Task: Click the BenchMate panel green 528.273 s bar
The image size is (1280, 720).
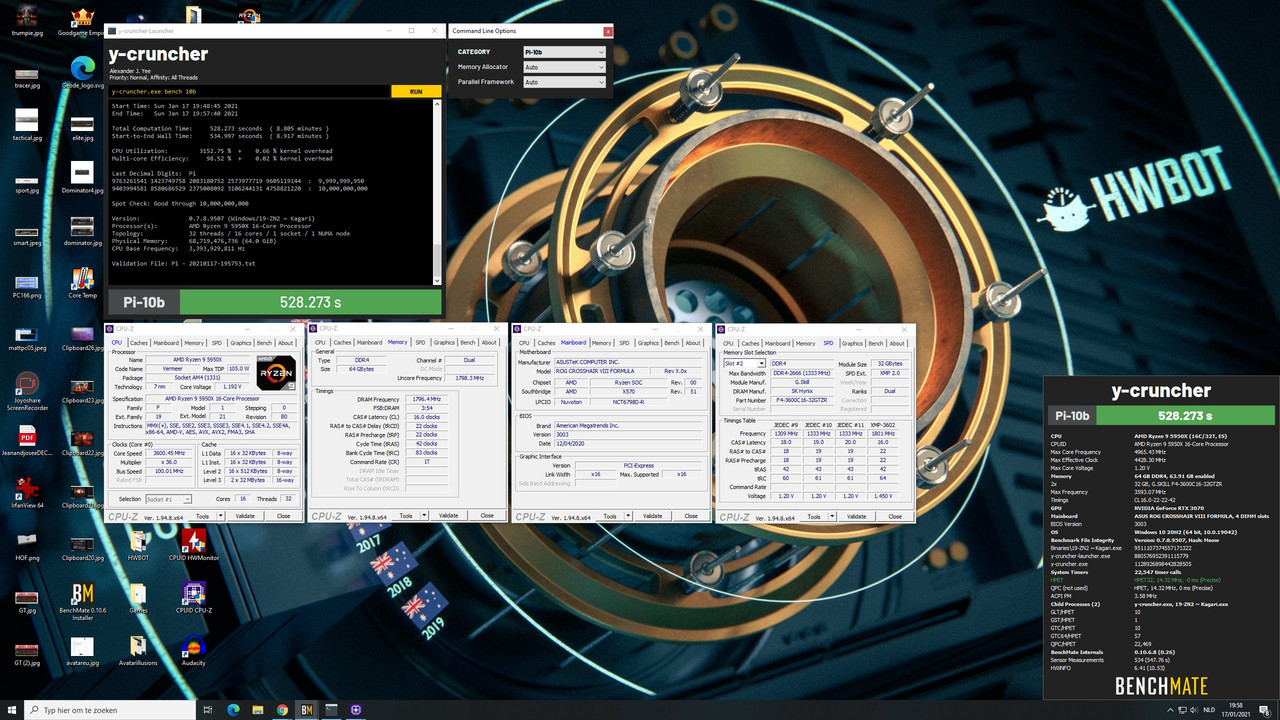Action: click(1185, 415)
